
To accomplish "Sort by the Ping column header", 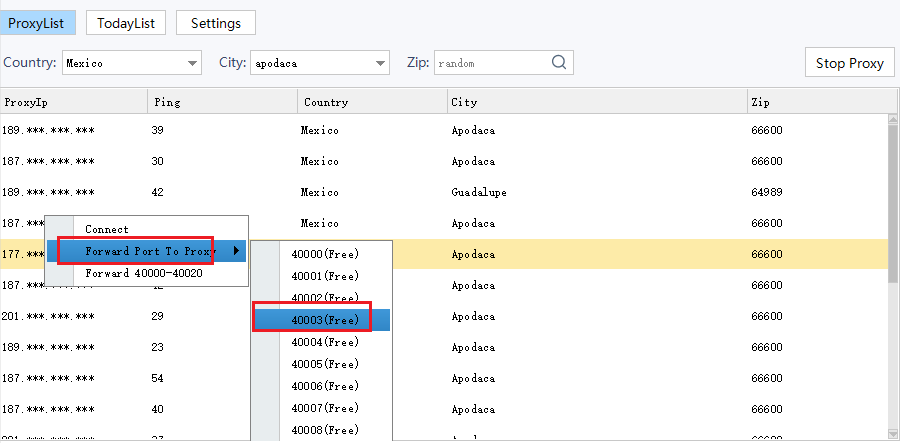I will tap(222, 102).
